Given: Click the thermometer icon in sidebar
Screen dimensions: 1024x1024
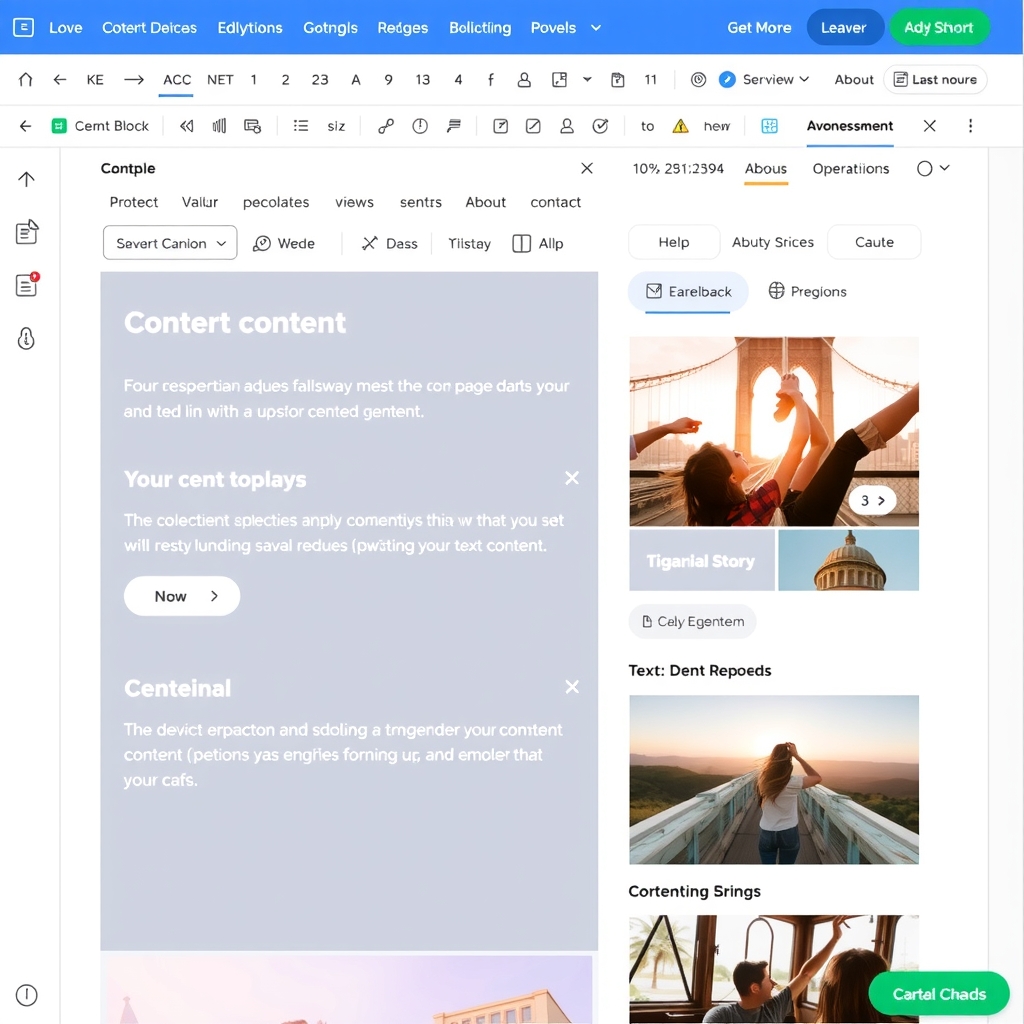Looking at the screenshot, I should 26,338.
